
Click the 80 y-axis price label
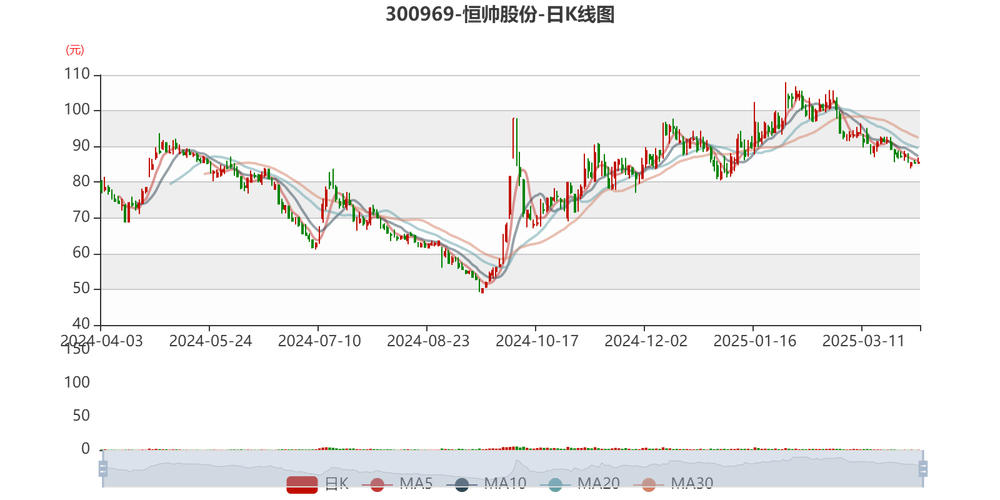point(82,182)
